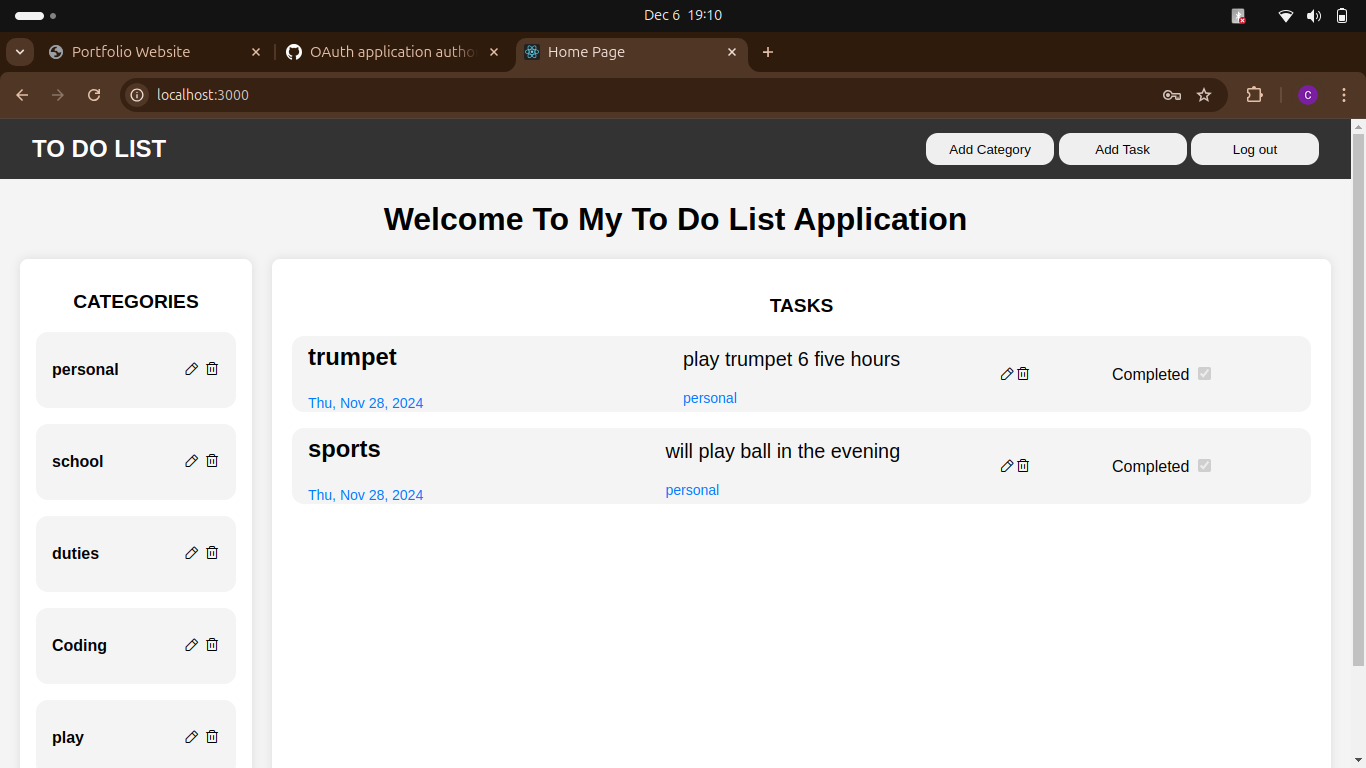Delete the sports task with trash icon

pyautogui.click(x=1023, y=466)
